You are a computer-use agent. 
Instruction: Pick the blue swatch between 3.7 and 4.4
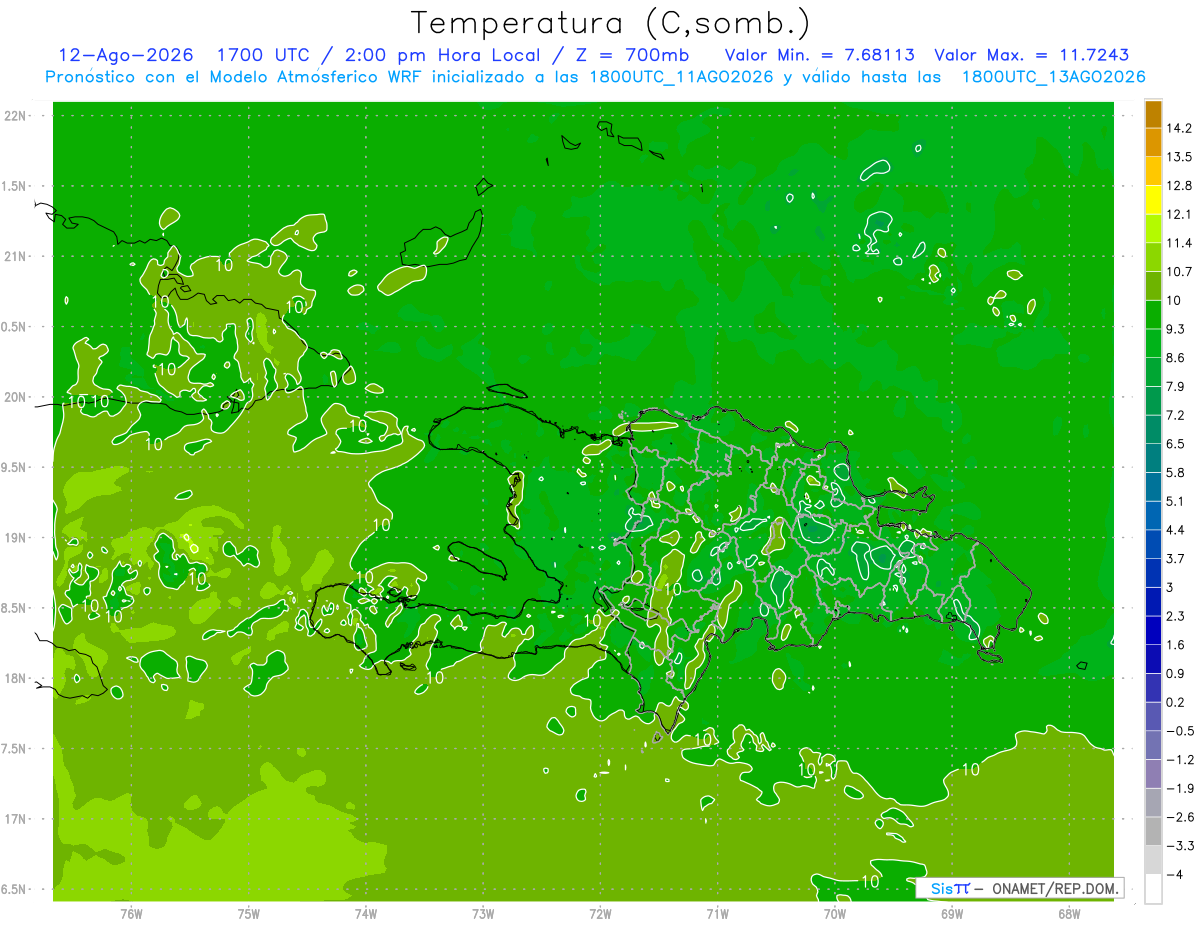pyautogui.click(x=1153, y=544)
